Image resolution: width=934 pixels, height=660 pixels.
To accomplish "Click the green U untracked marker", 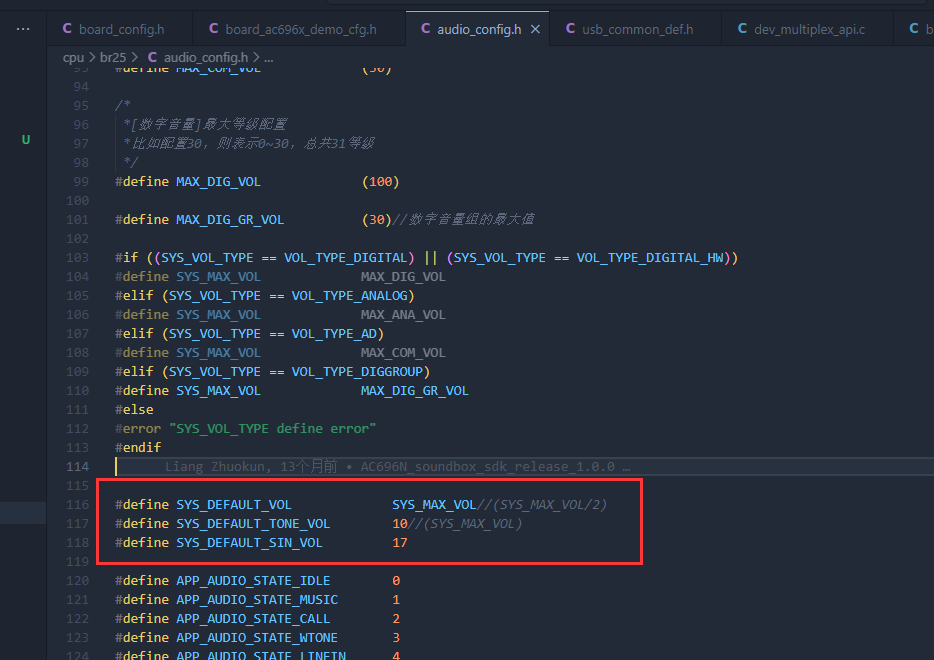I will pos(26,140).
